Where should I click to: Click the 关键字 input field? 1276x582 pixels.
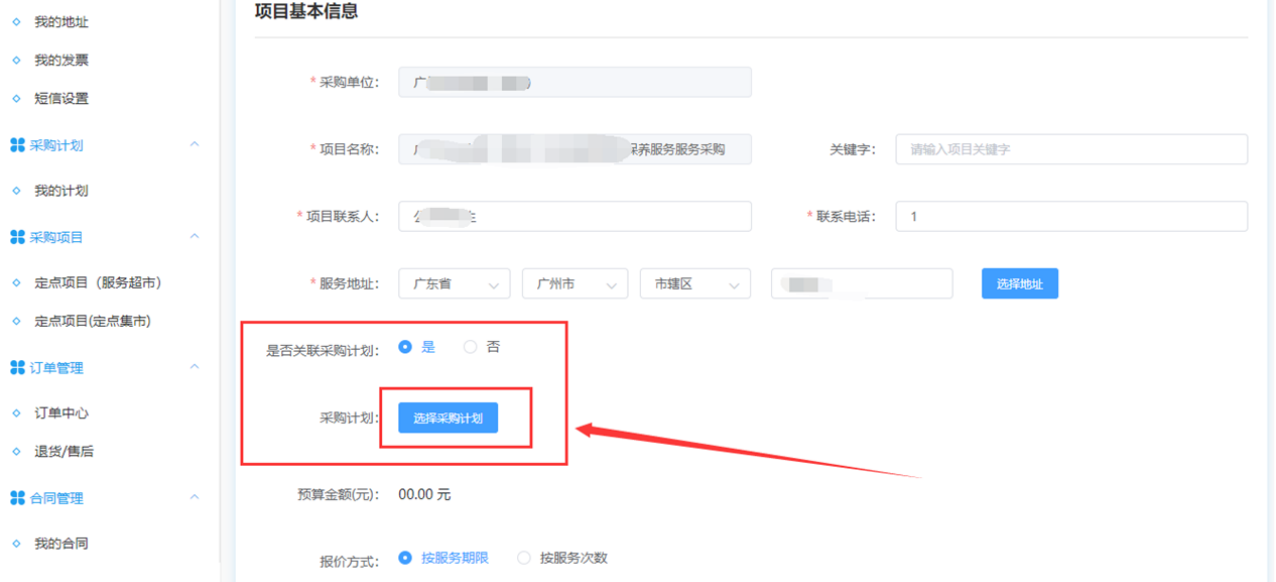[x=1071, y=149]
